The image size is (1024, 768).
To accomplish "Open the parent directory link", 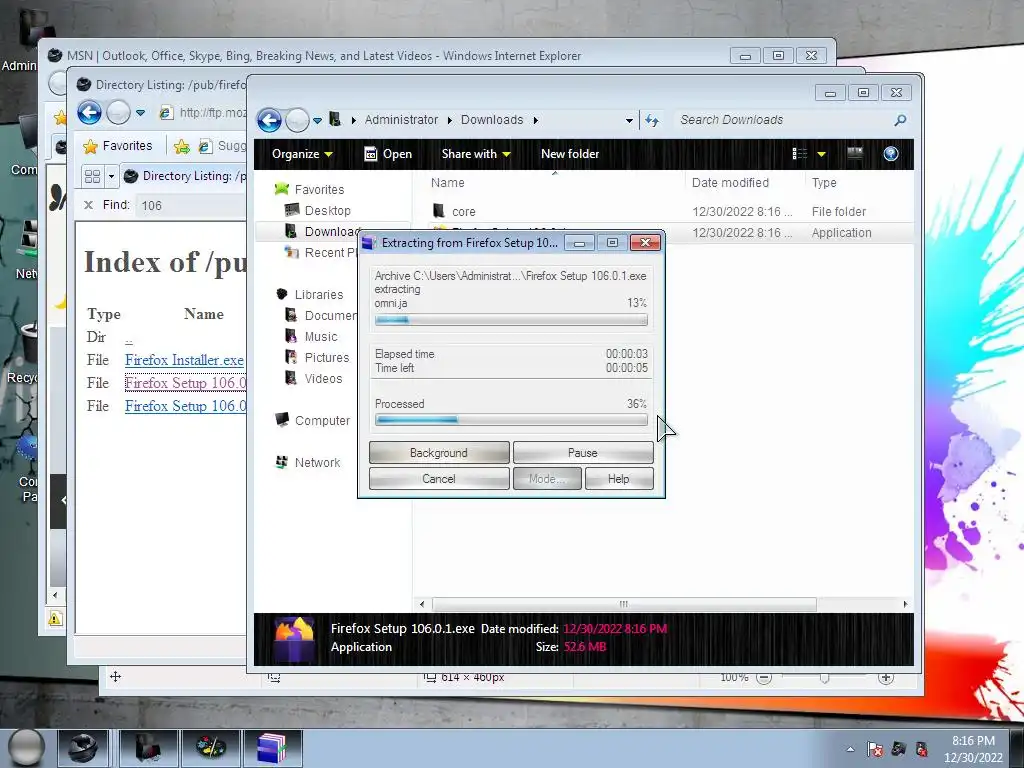I will tap(129, 339).
